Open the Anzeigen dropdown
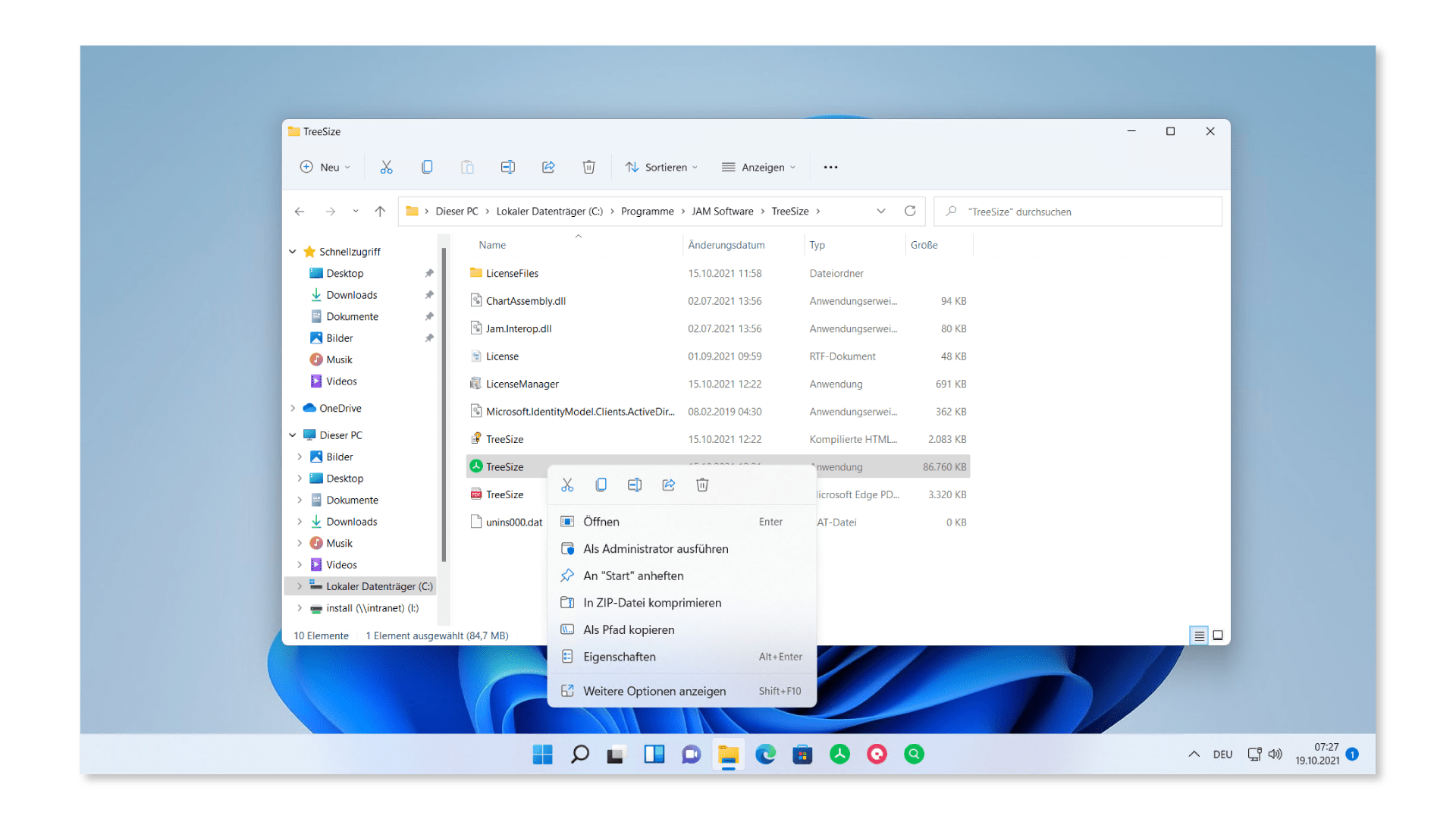 point(758,167)
